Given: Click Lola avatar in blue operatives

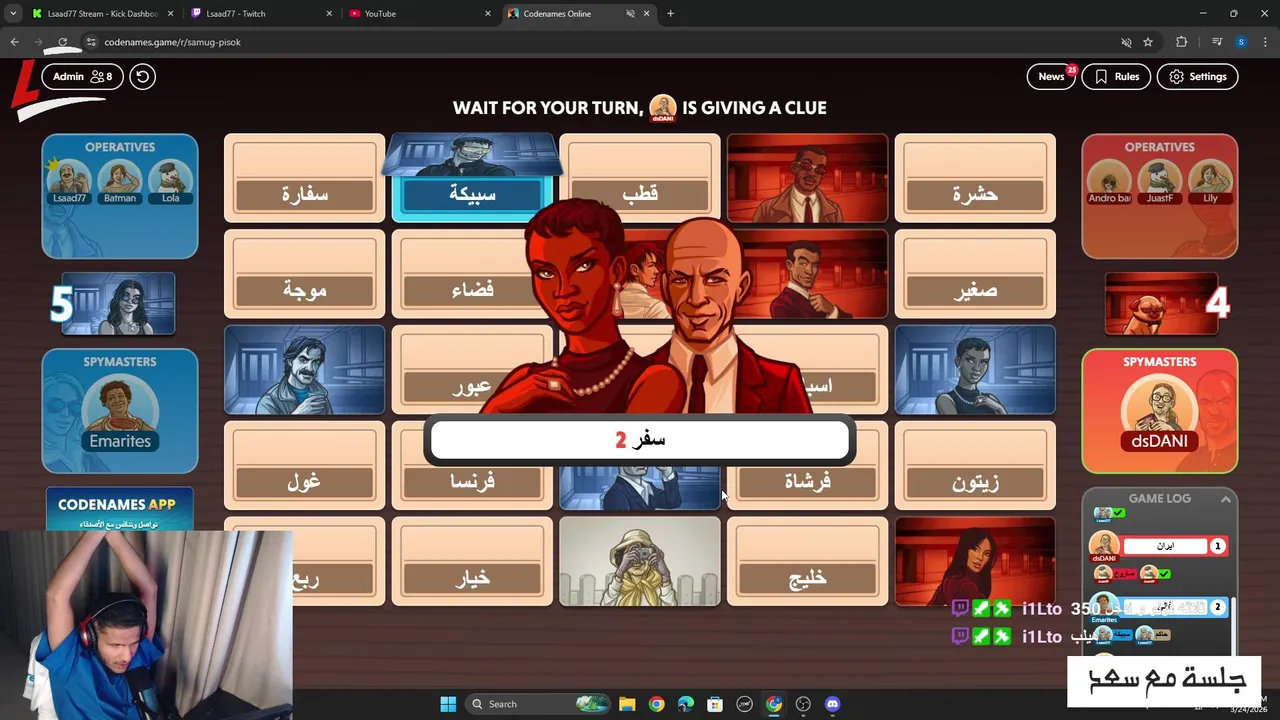Looking at the screenshot, I should coord(171,181).
